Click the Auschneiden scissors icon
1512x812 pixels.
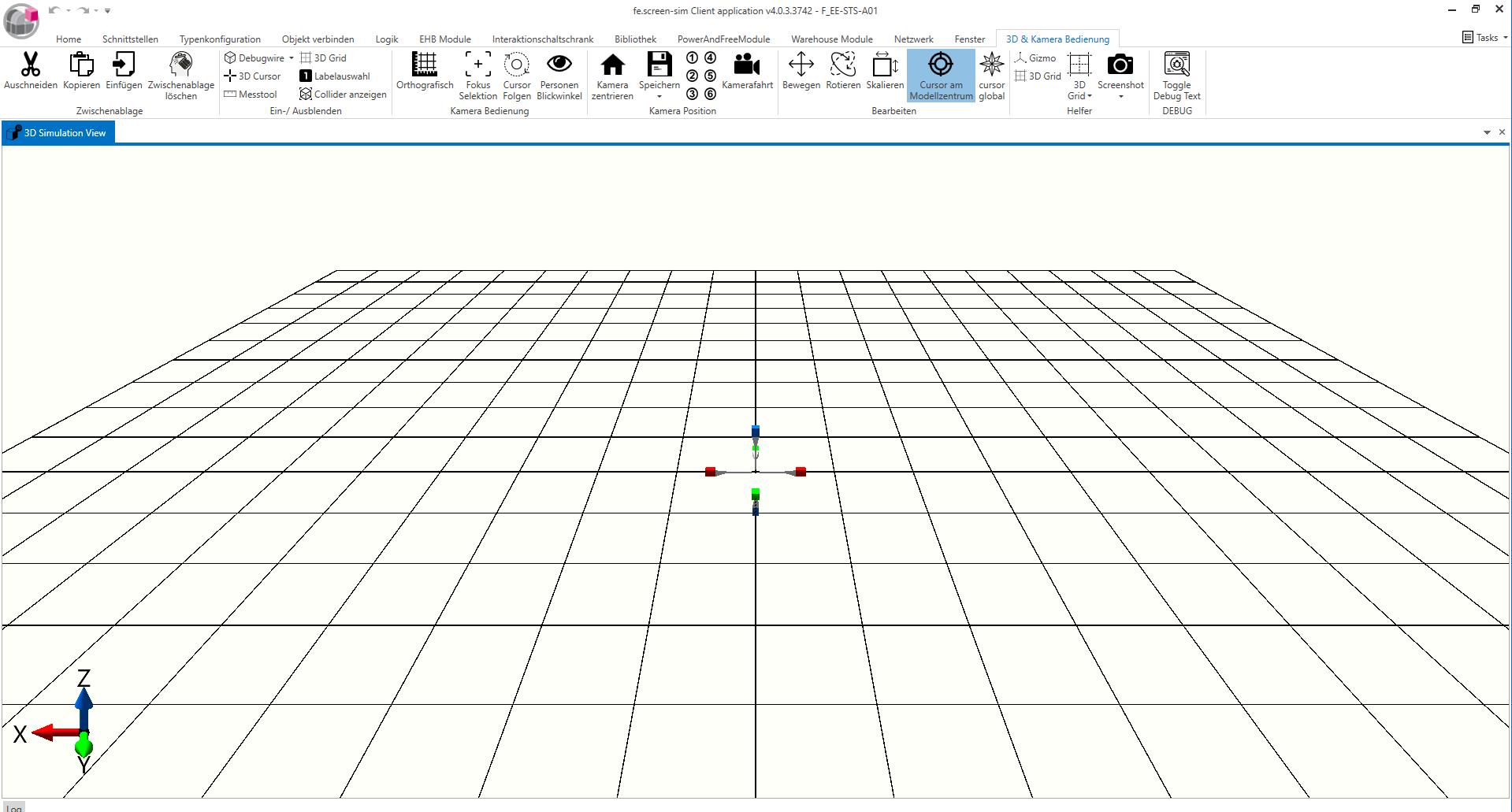[x=31, y=65]
